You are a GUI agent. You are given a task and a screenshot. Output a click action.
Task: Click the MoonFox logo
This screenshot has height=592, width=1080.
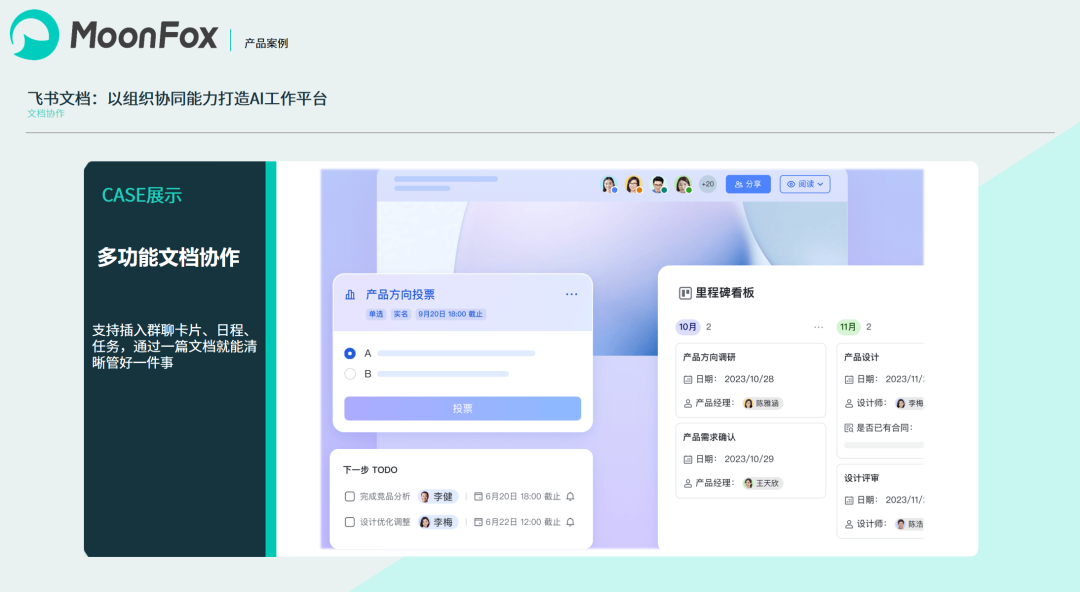tap(114, 35)
